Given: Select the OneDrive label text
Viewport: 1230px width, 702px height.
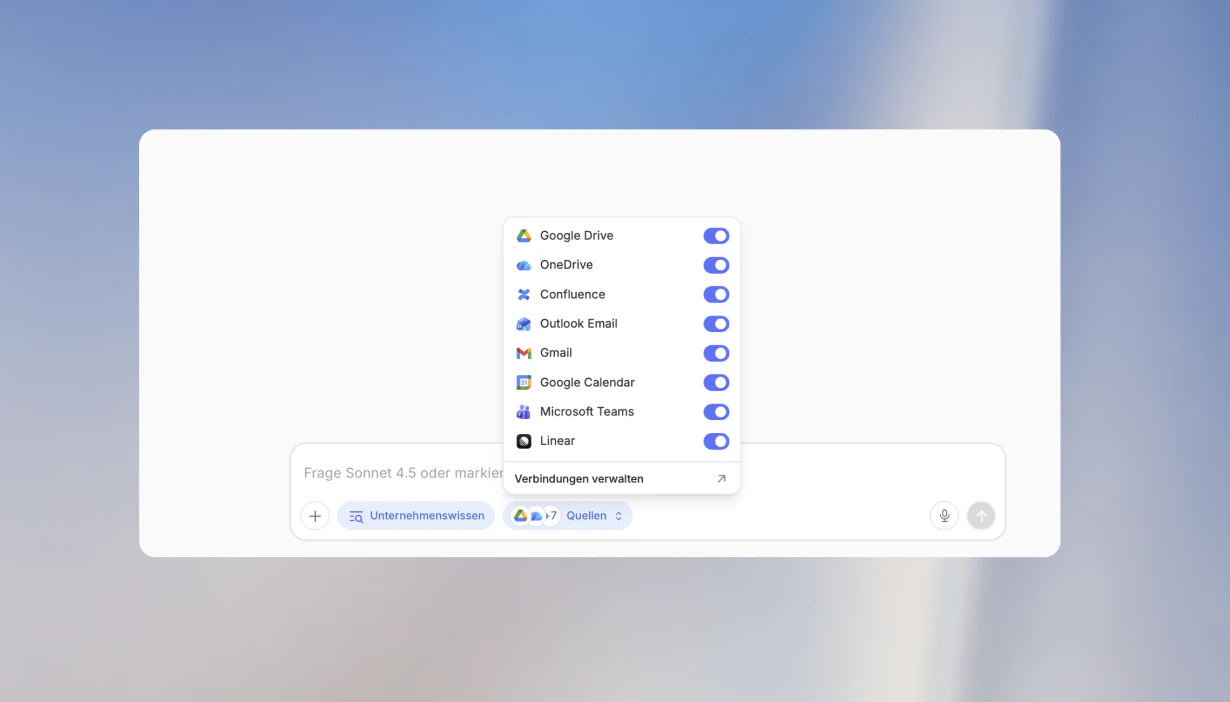Looking at the screenshot, I should click(x=566, y=265).
